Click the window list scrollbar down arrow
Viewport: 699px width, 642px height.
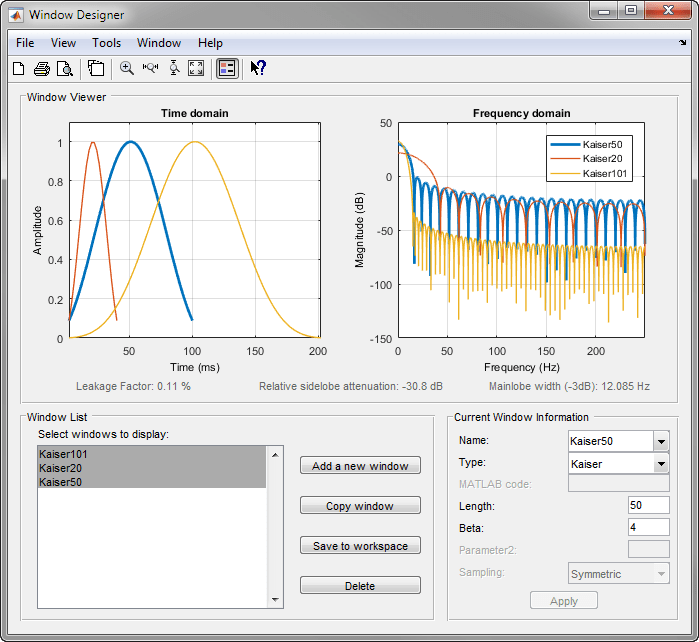click(276, 600)
